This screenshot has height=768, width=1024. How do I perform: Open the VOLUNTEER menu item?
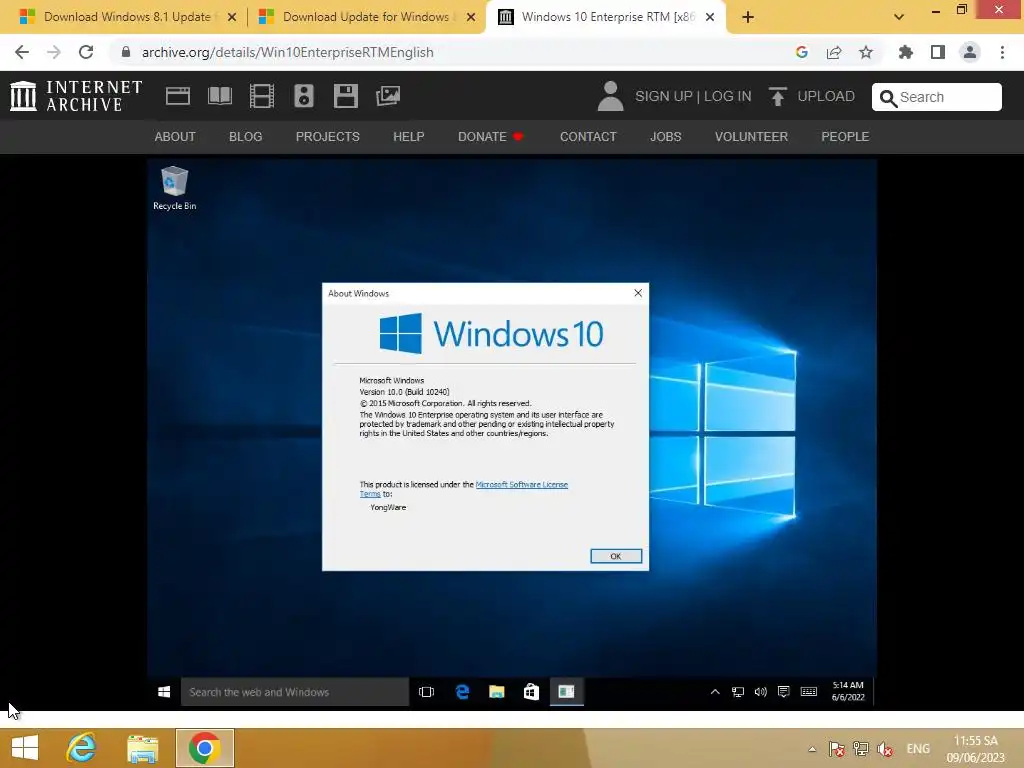point(751,136)
